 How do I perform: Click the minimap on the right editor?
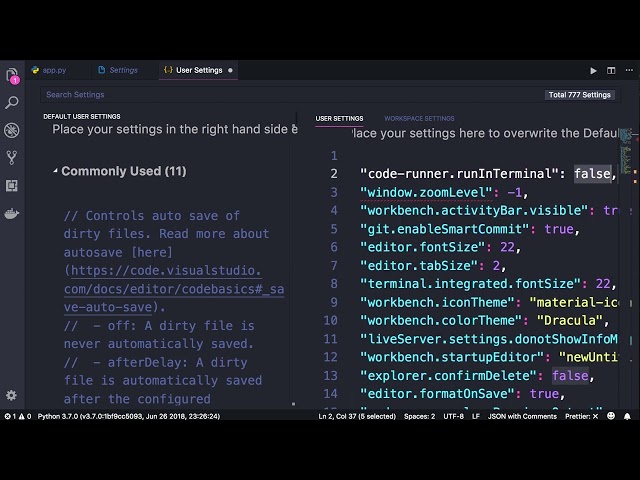pyautogui.click(x=626, y=153)
